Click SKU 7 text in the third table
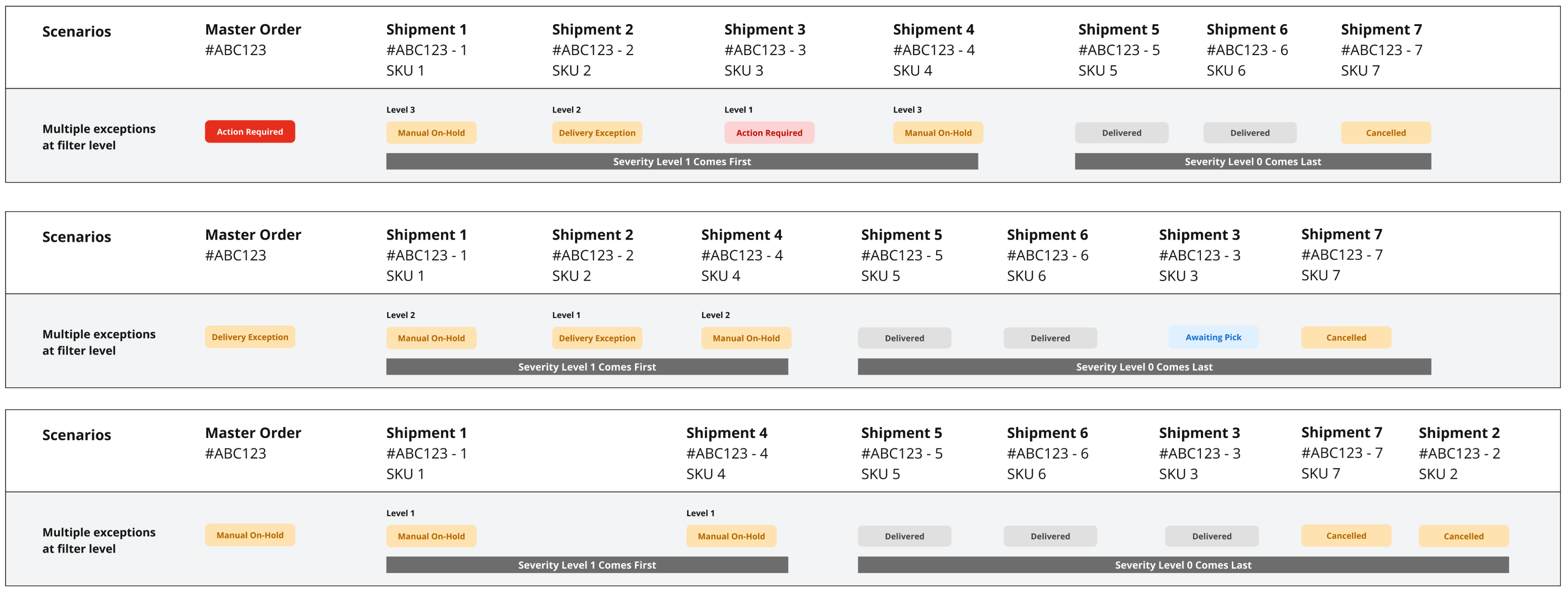 click(x=1320, y=474)
